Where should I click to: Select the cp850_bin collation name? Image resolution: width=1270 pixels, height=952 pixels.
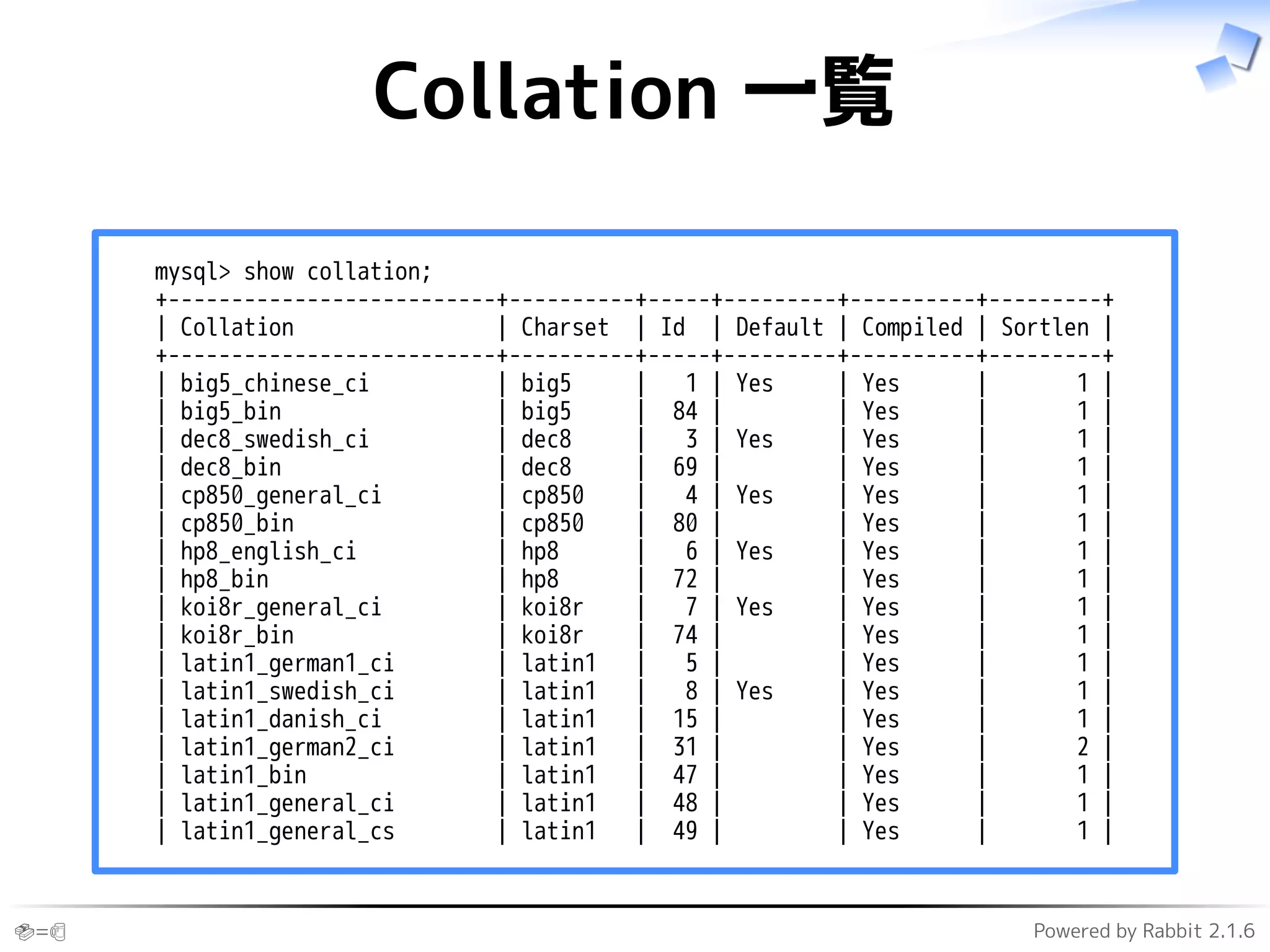tap(237, 525)
